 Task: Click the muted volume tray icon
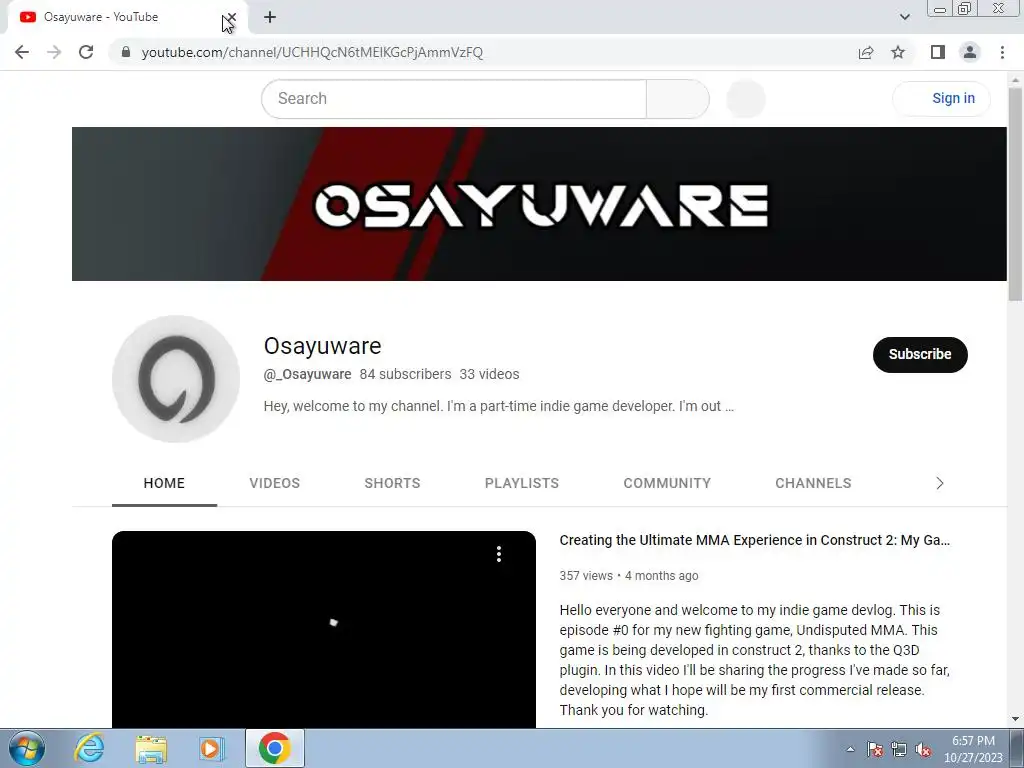click(x=923, y=749)
